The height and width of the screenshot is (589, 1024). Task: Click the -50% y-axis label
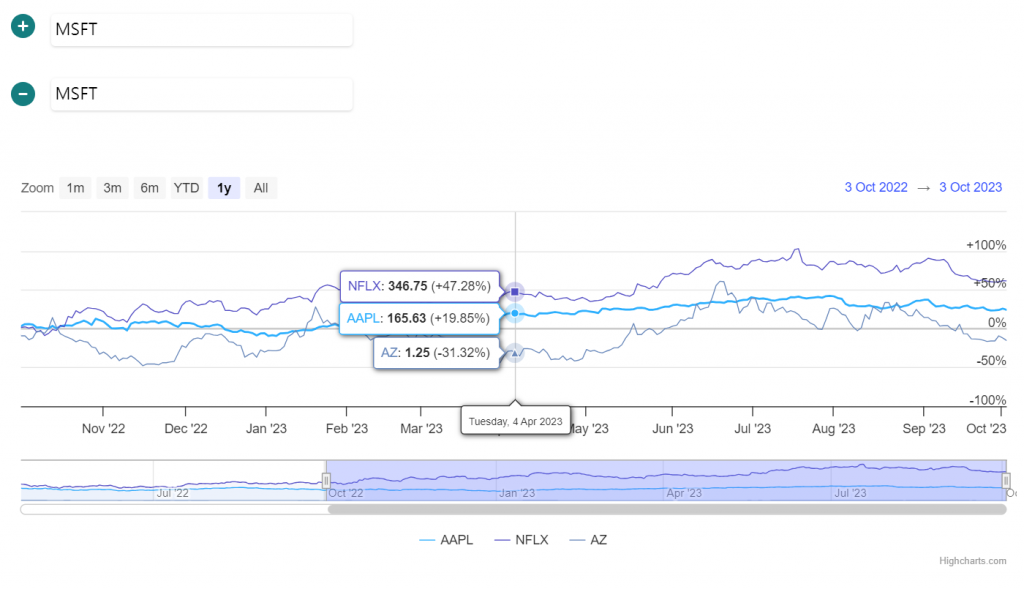(991, 360)
